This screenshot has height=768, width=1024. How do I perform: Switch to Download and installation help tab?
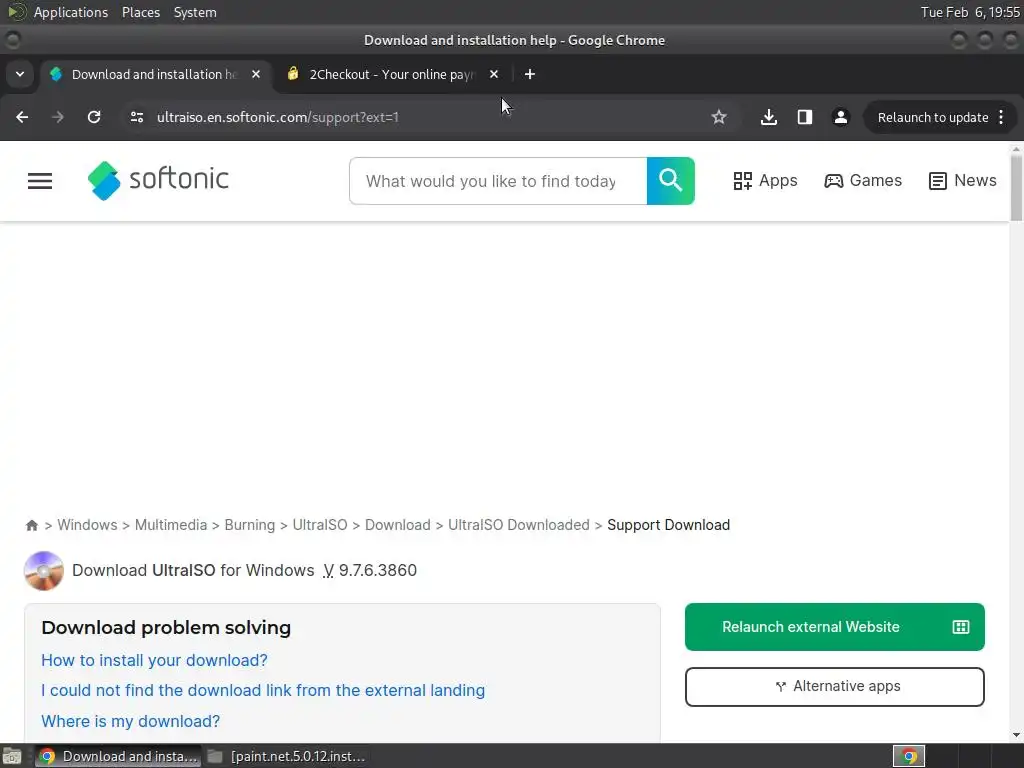tap(154, 74)
